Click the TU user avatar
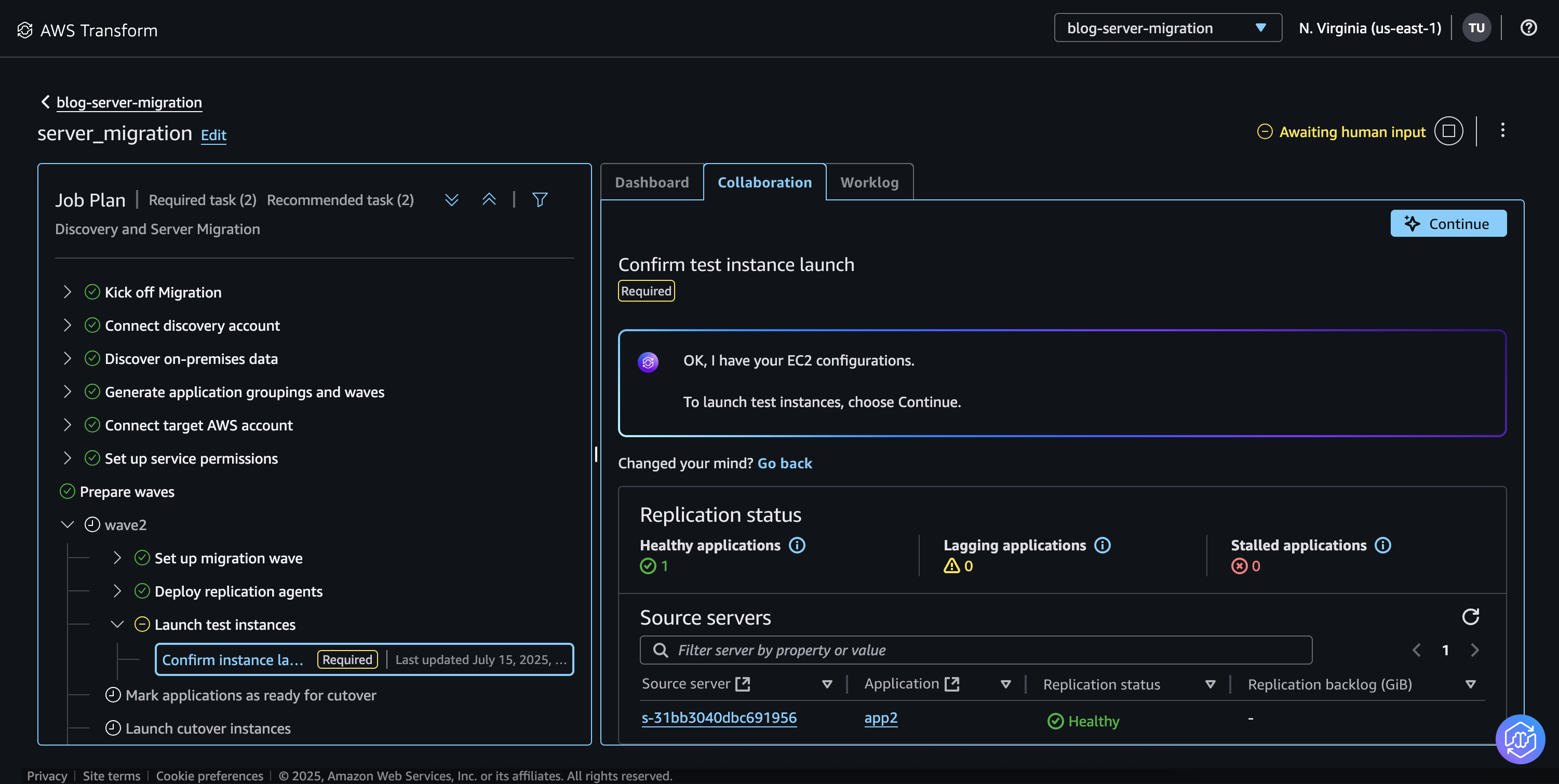Screen dimensions: 1559x784 1477,27
